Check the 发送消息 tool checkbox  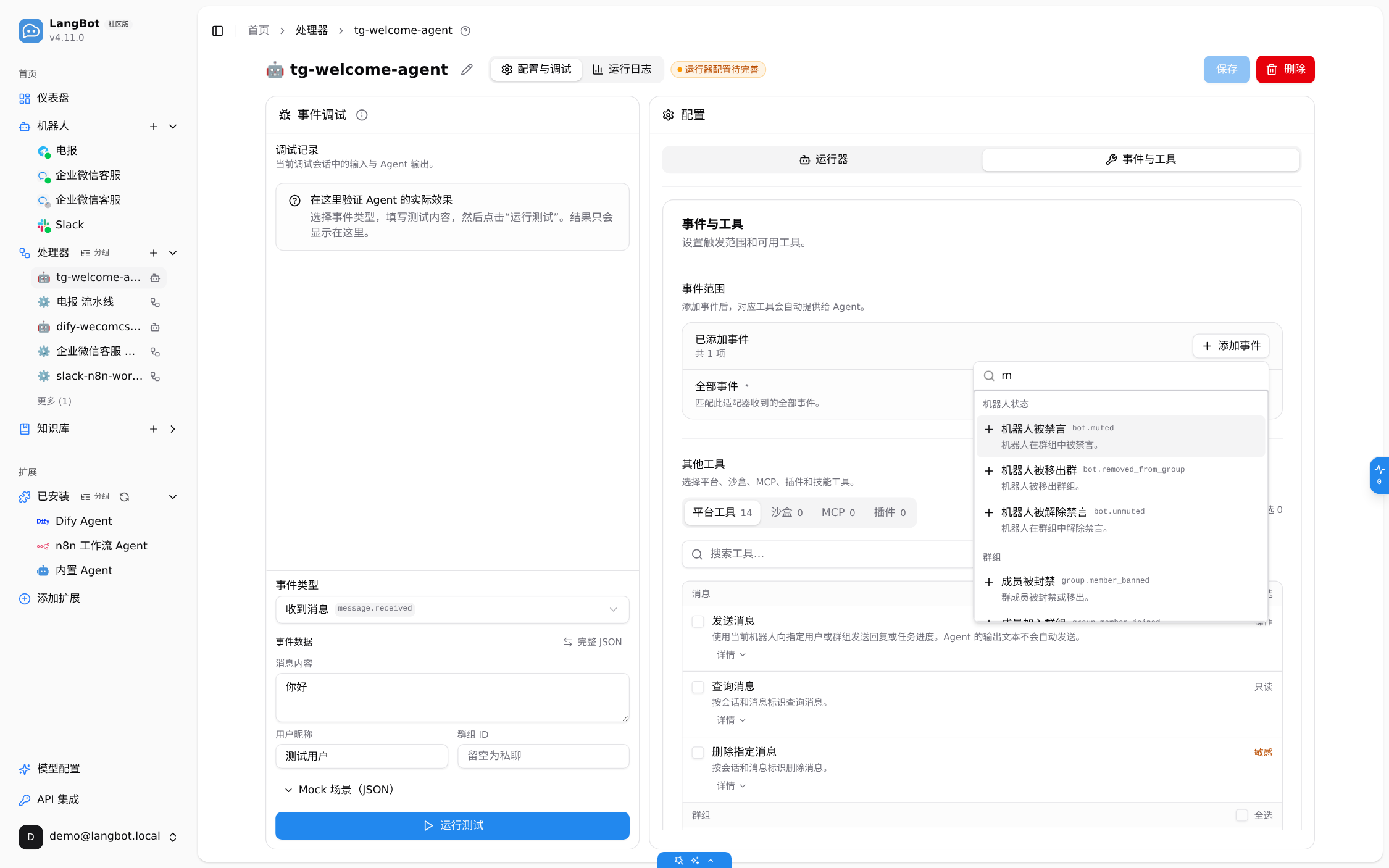(698, 622)
